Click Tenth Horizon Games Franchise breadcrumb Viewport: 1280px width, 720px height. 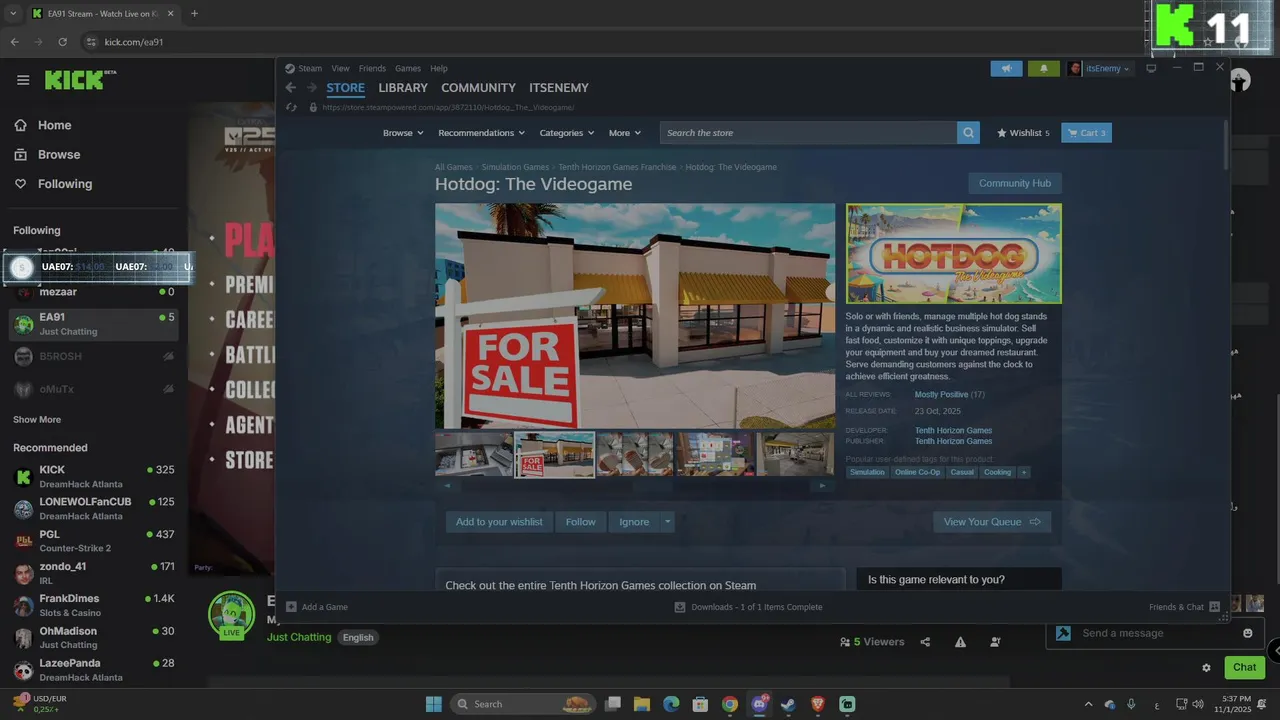617,167
